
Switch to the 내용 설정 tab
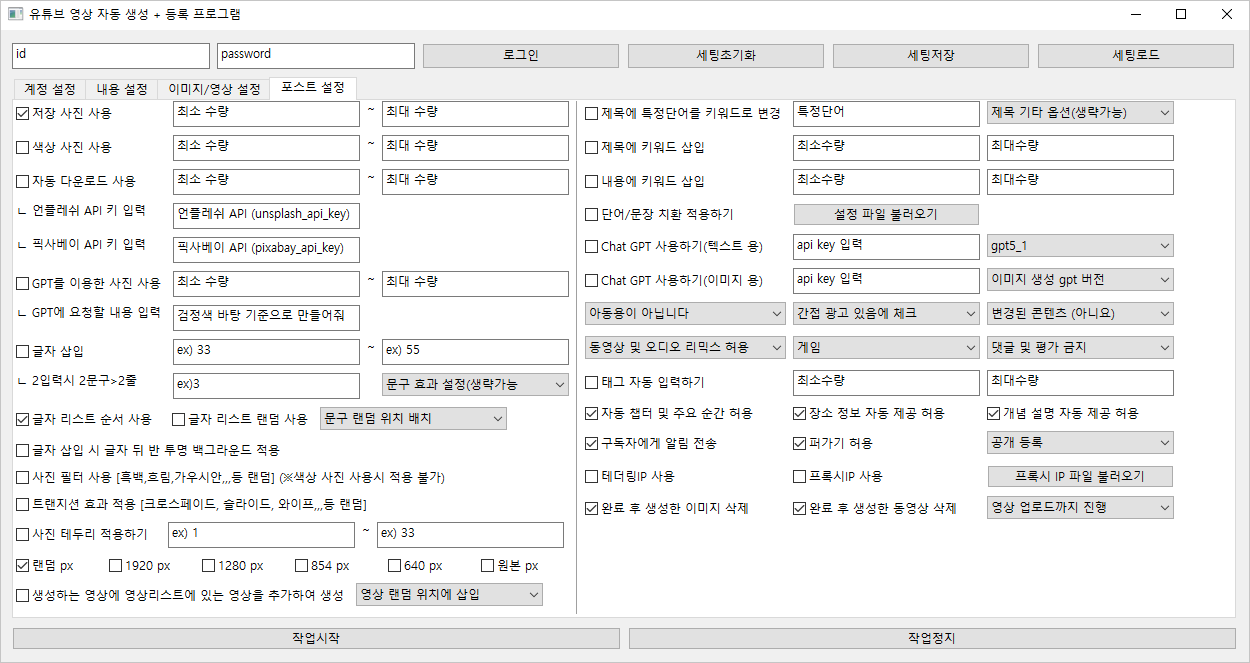point(121,89)
